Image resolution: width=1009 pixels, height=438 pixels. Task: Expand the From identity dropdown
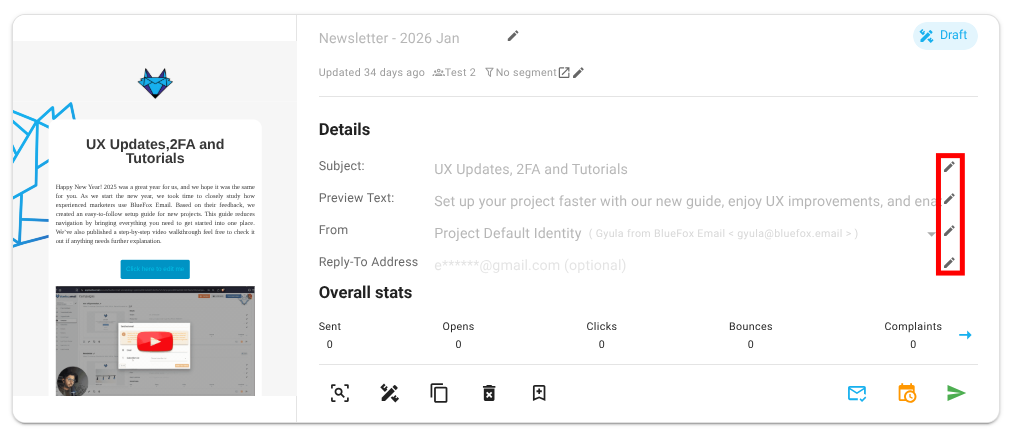[931, 234]
